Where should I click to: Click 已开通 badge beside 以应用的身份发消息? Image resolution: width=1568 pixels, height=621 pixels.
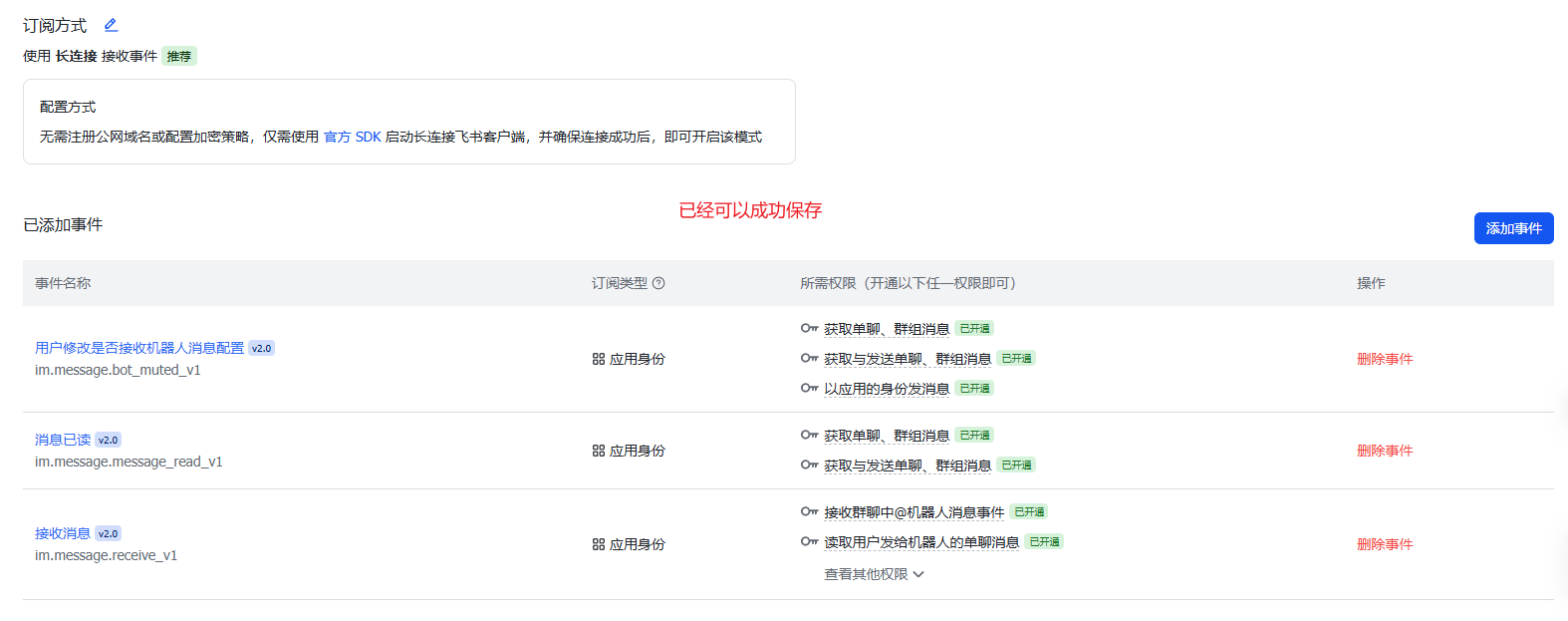tap(974, 388)
